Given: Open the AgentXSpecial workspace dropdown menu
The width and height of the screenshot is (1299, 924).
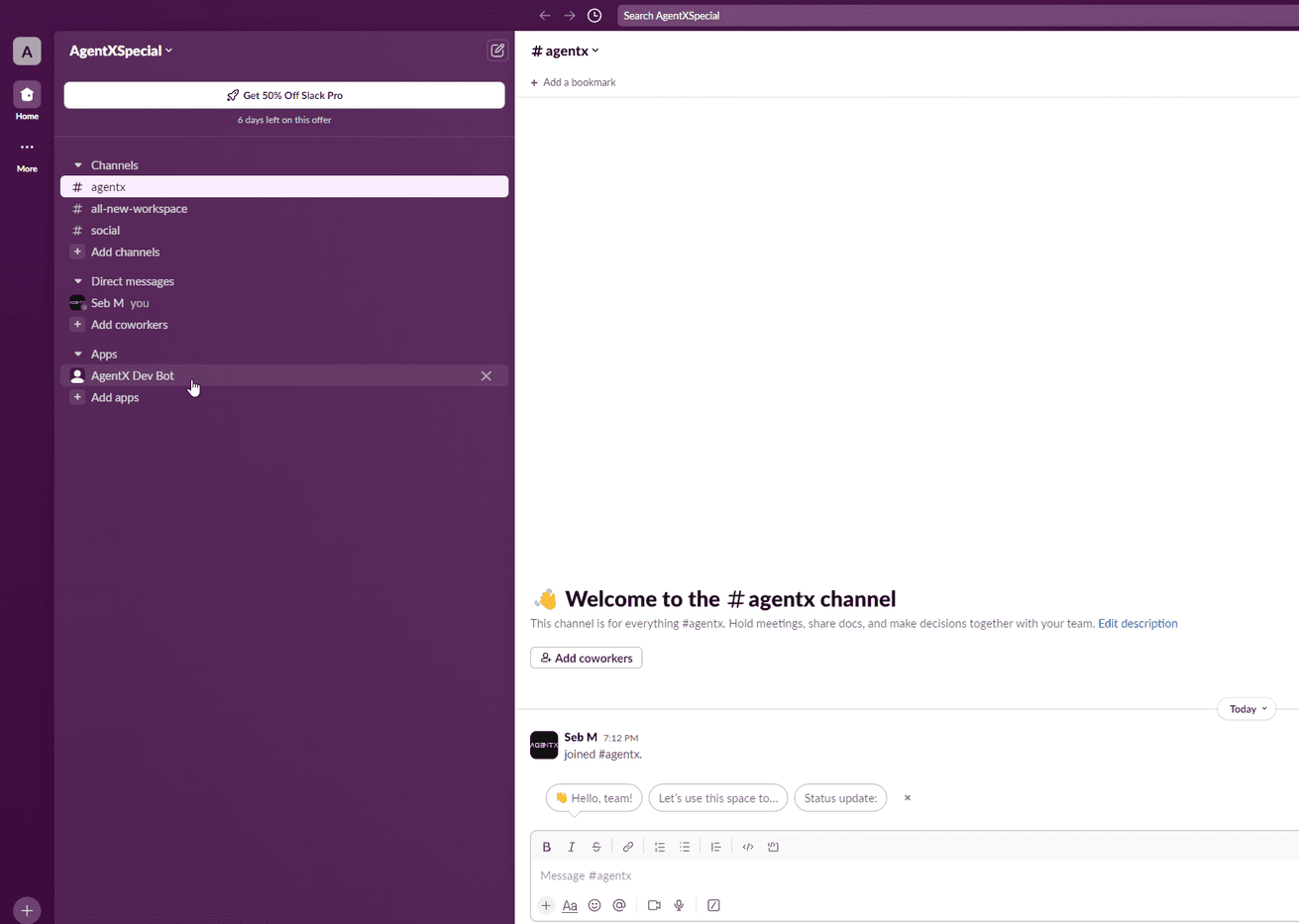Looking at the screenshot, I should pyautogui.click(x=121, y=51).
